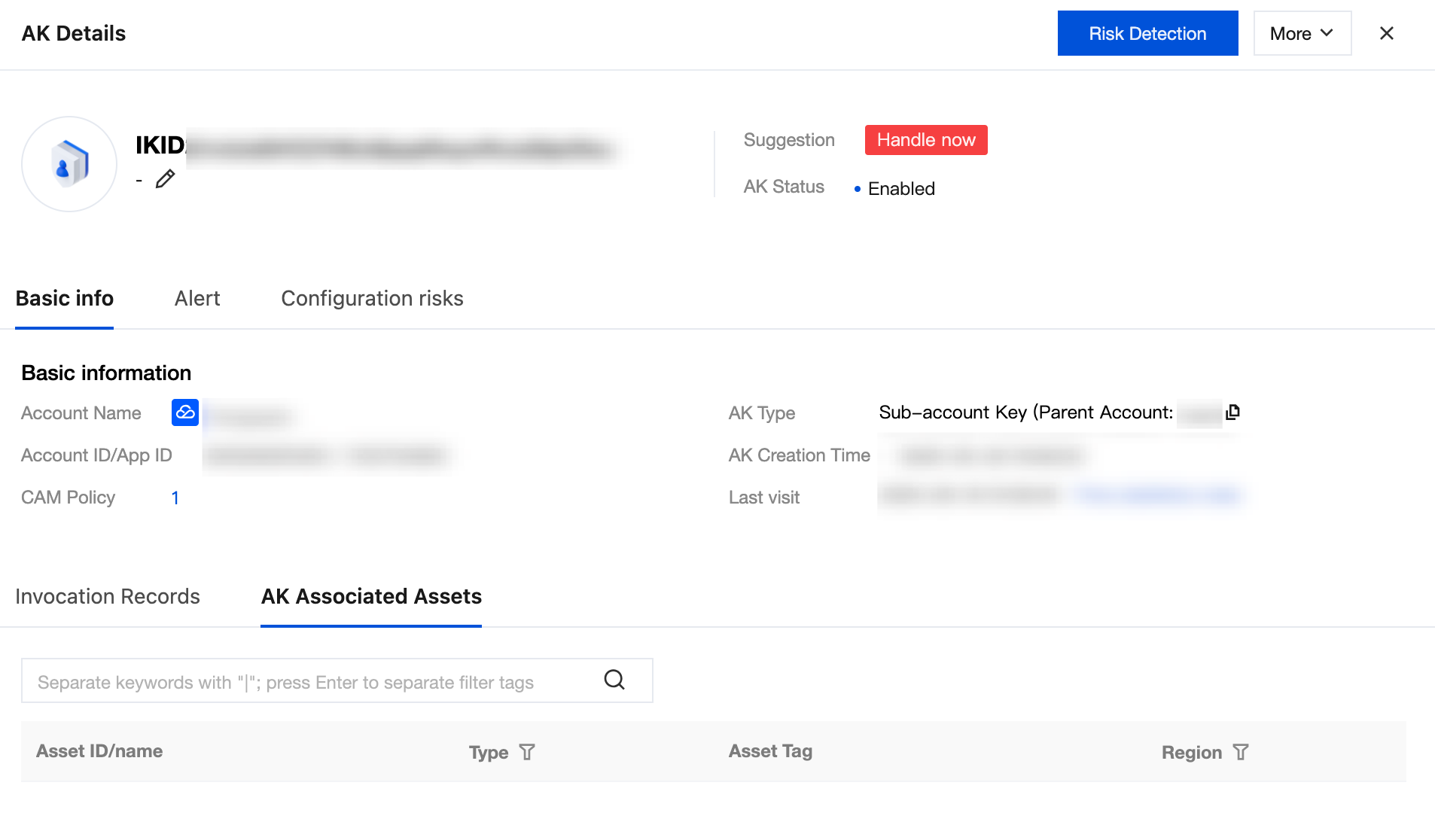
Task: Filter assets by Region column
Action: point(1241,752)
